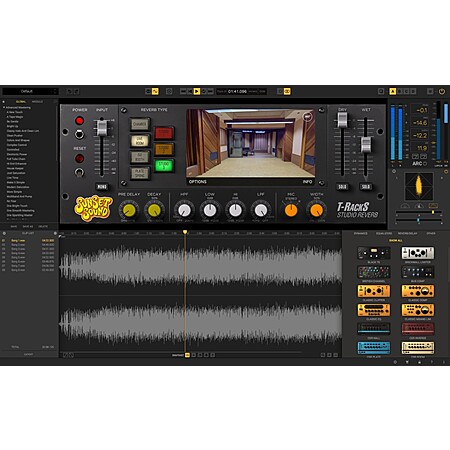Click OPTIONS below the studio image
This screenshot has height=450, width=450.
198,182
